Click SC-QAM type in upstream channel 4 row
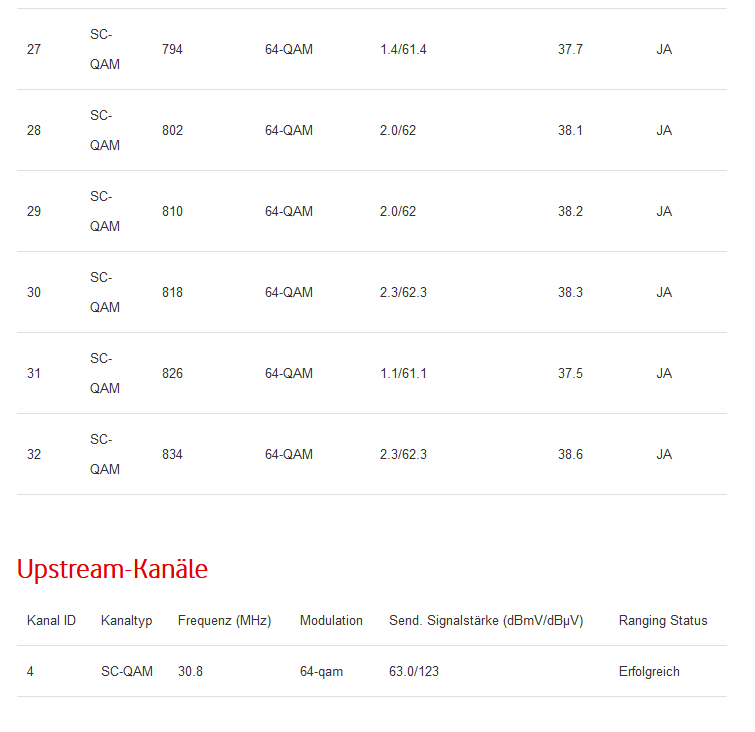 (x=127, y=671)
